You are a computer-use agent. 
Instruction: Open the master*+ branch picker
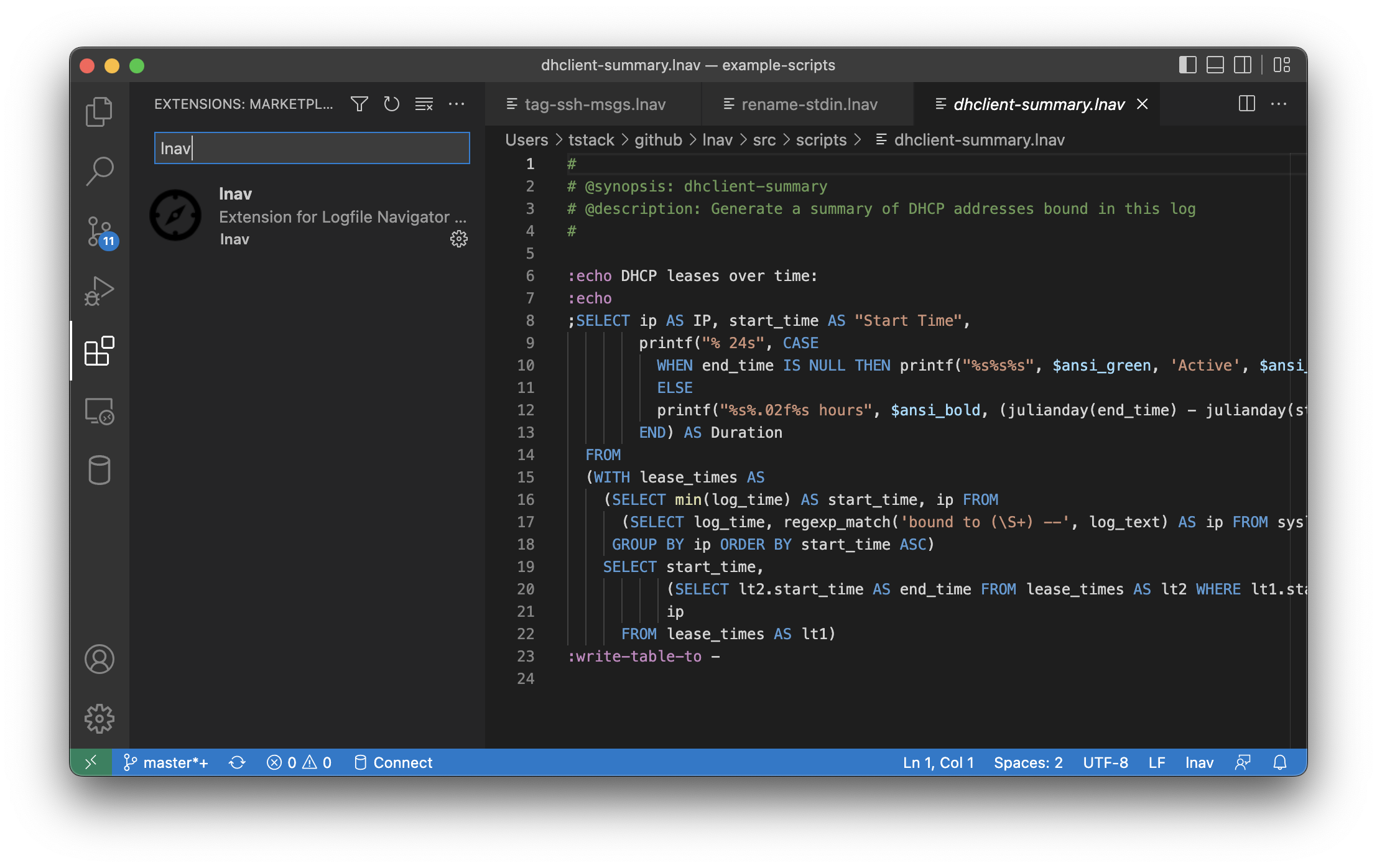click(165, 762)
